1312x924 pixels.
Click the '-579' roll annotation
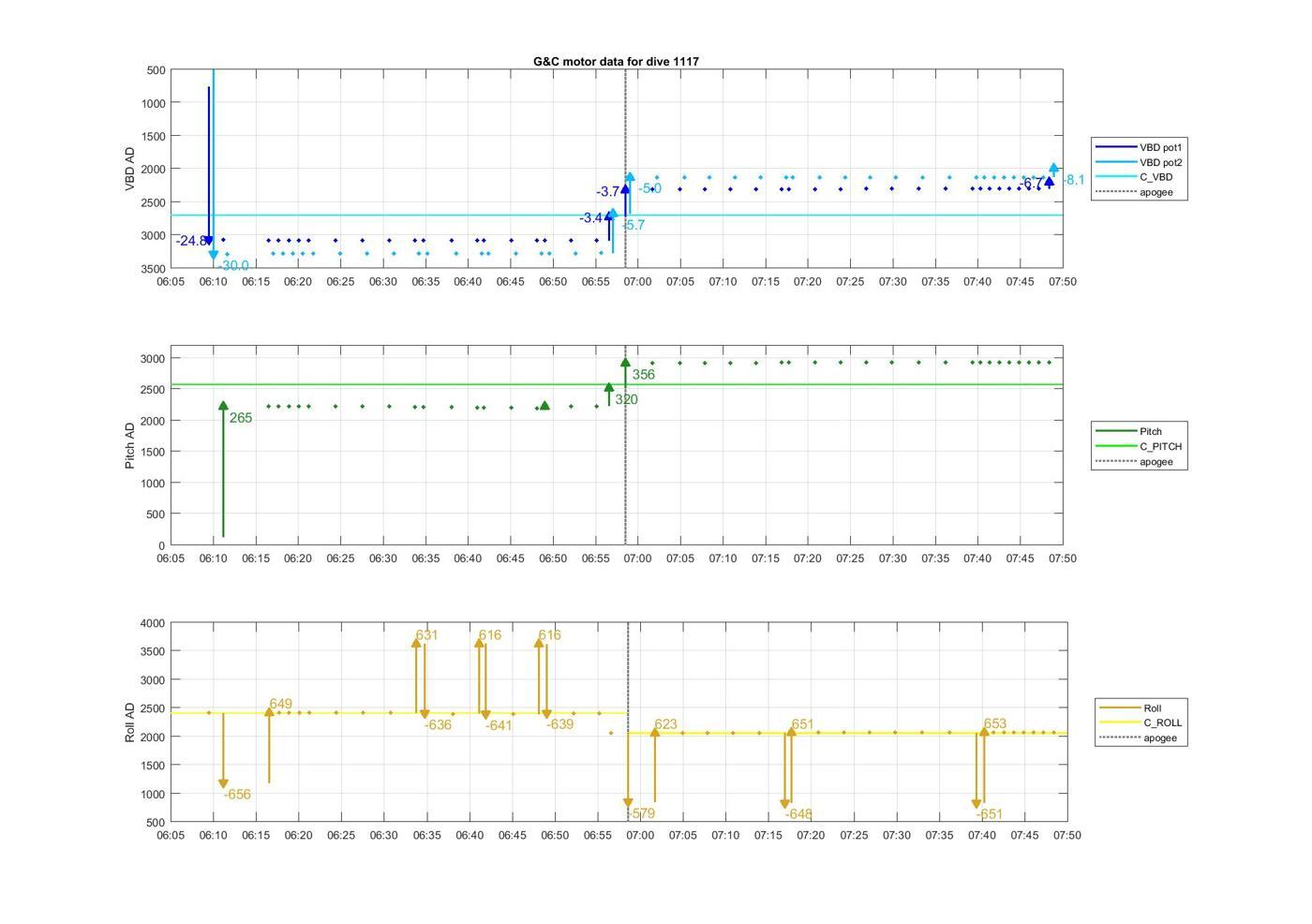point(641,813)
